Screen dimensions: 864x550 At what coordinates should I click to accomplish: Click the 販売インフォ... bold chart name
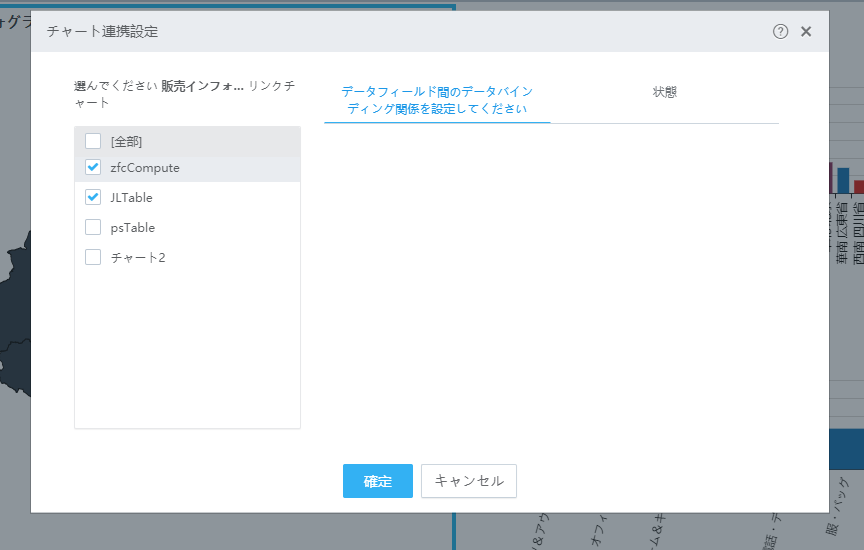(x=202, y=86)
